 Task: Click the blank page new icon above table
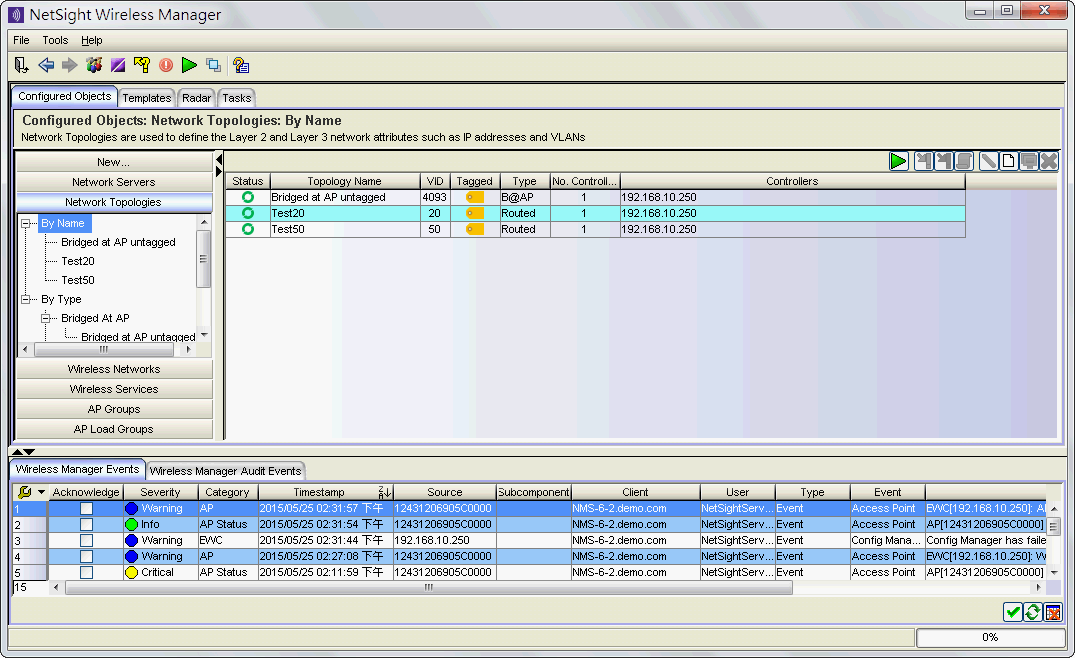point(1008,161)
